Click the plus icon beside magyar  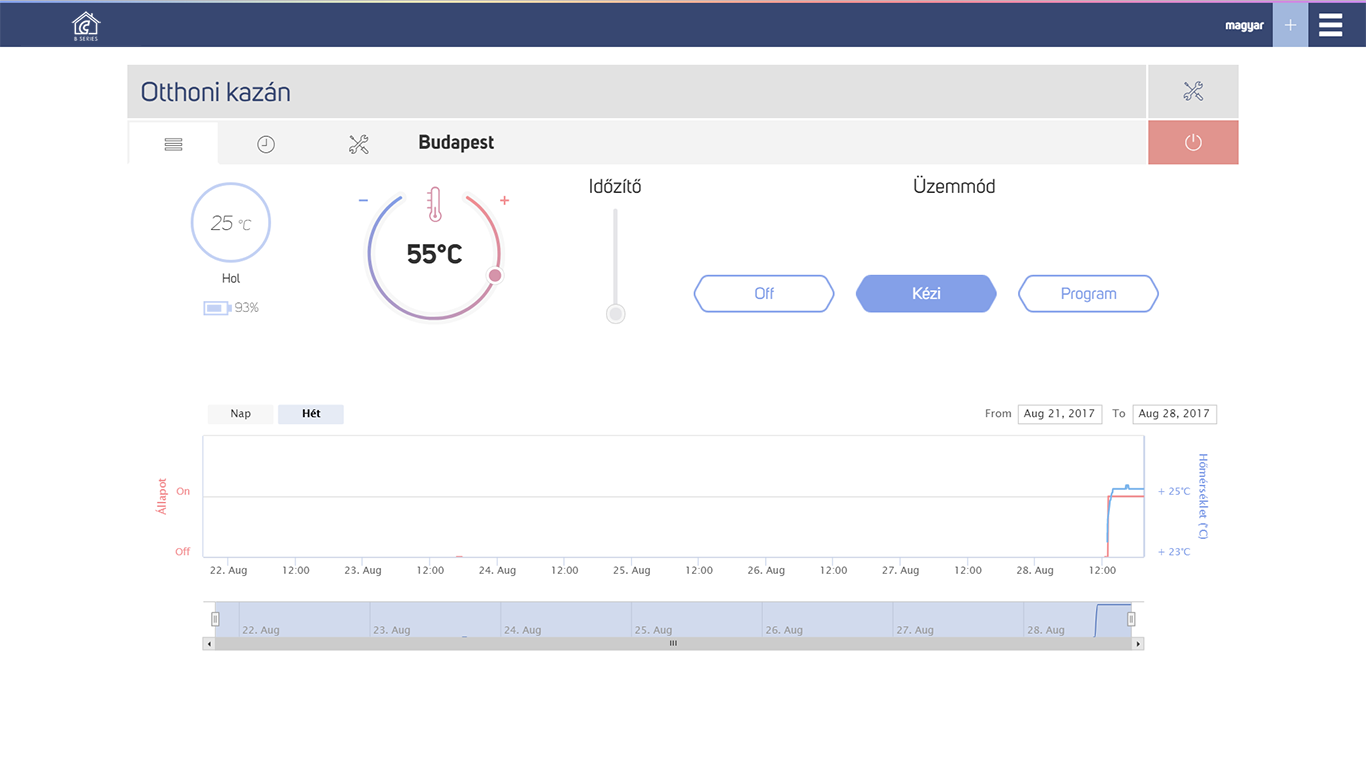coord(1290,25)
